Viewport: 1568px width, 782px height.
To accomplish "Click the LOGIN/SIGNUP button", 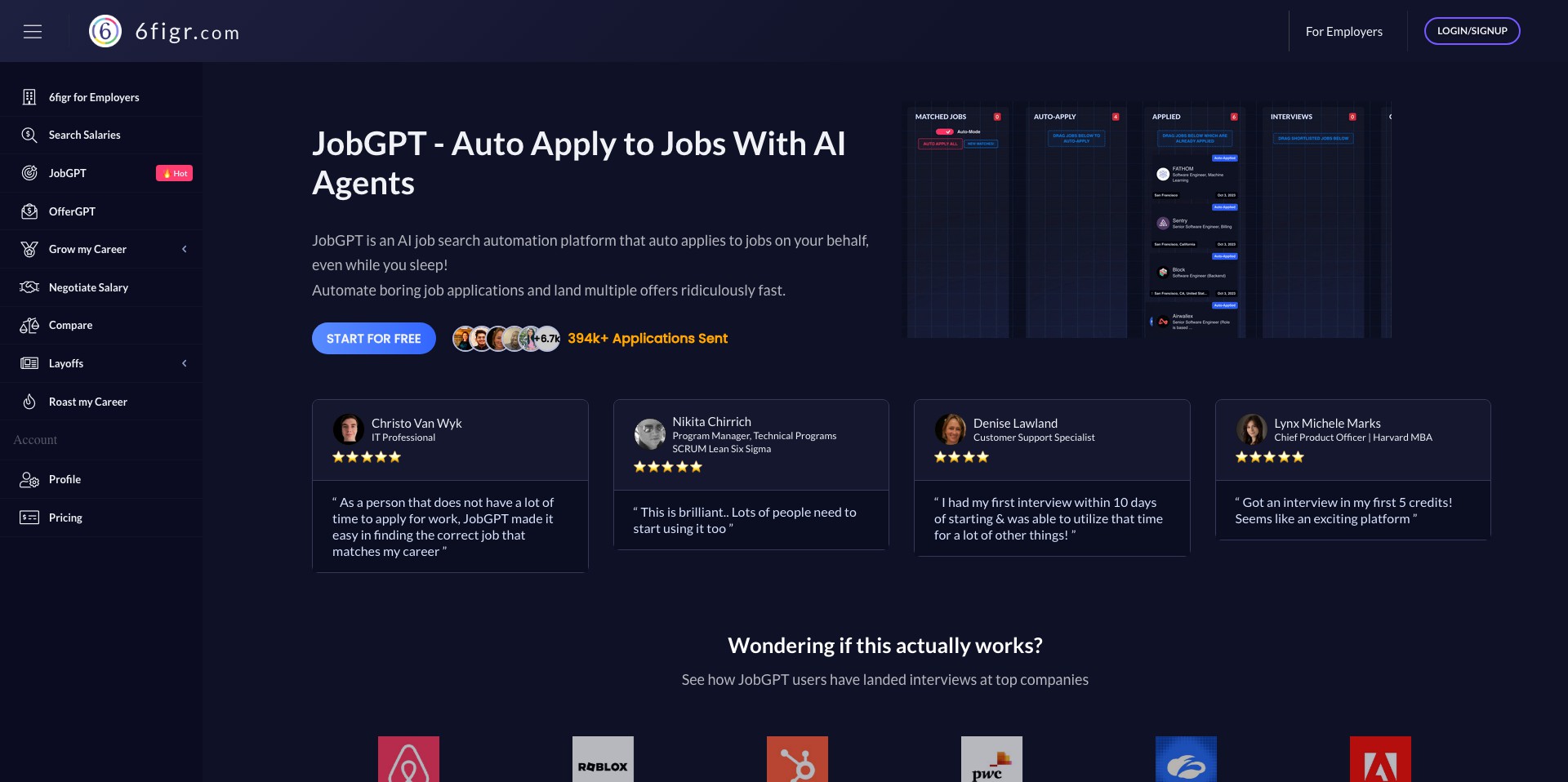I will click(x=1472, y=31).
